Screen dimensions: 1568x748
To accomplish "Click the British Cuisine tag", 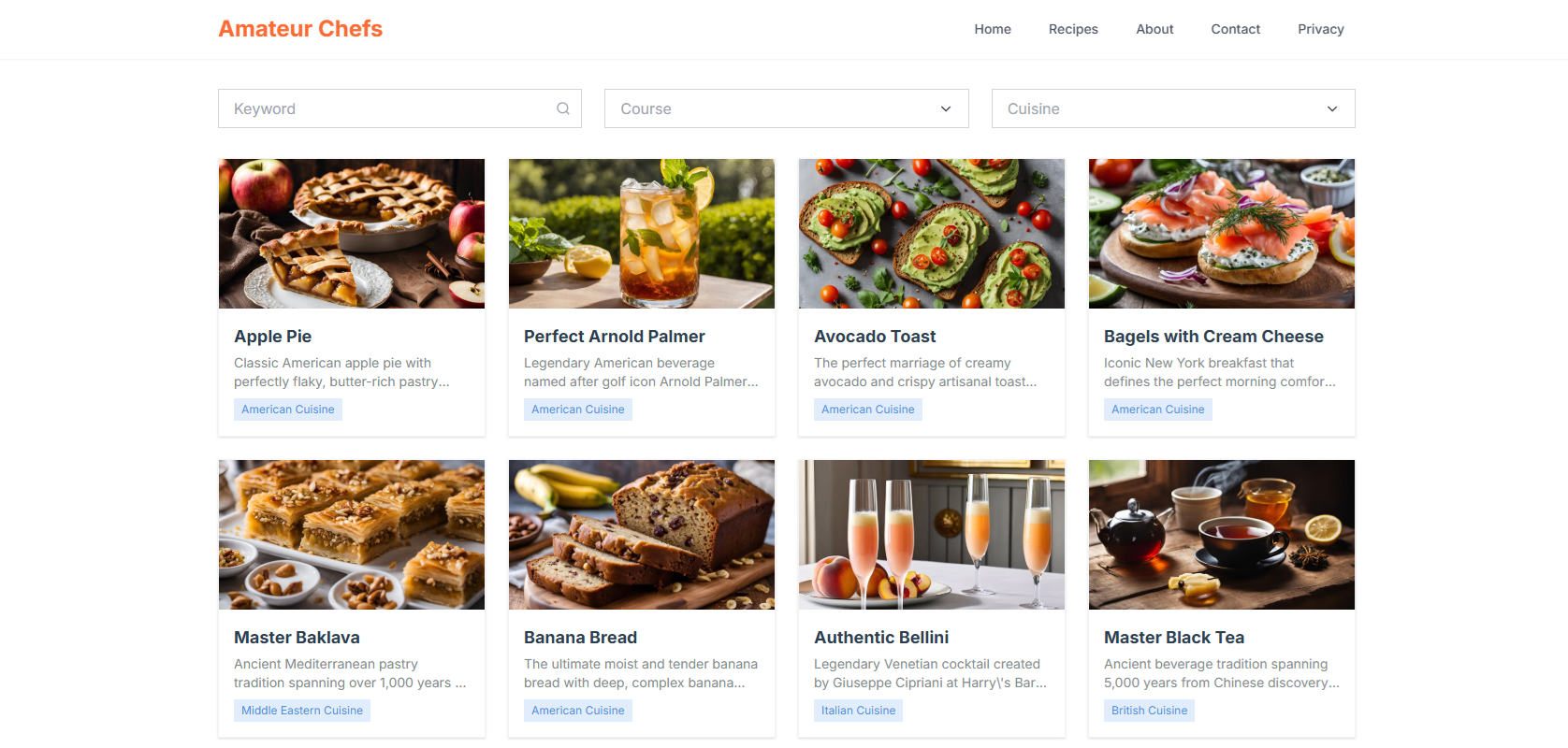I will coord(1149,711).
